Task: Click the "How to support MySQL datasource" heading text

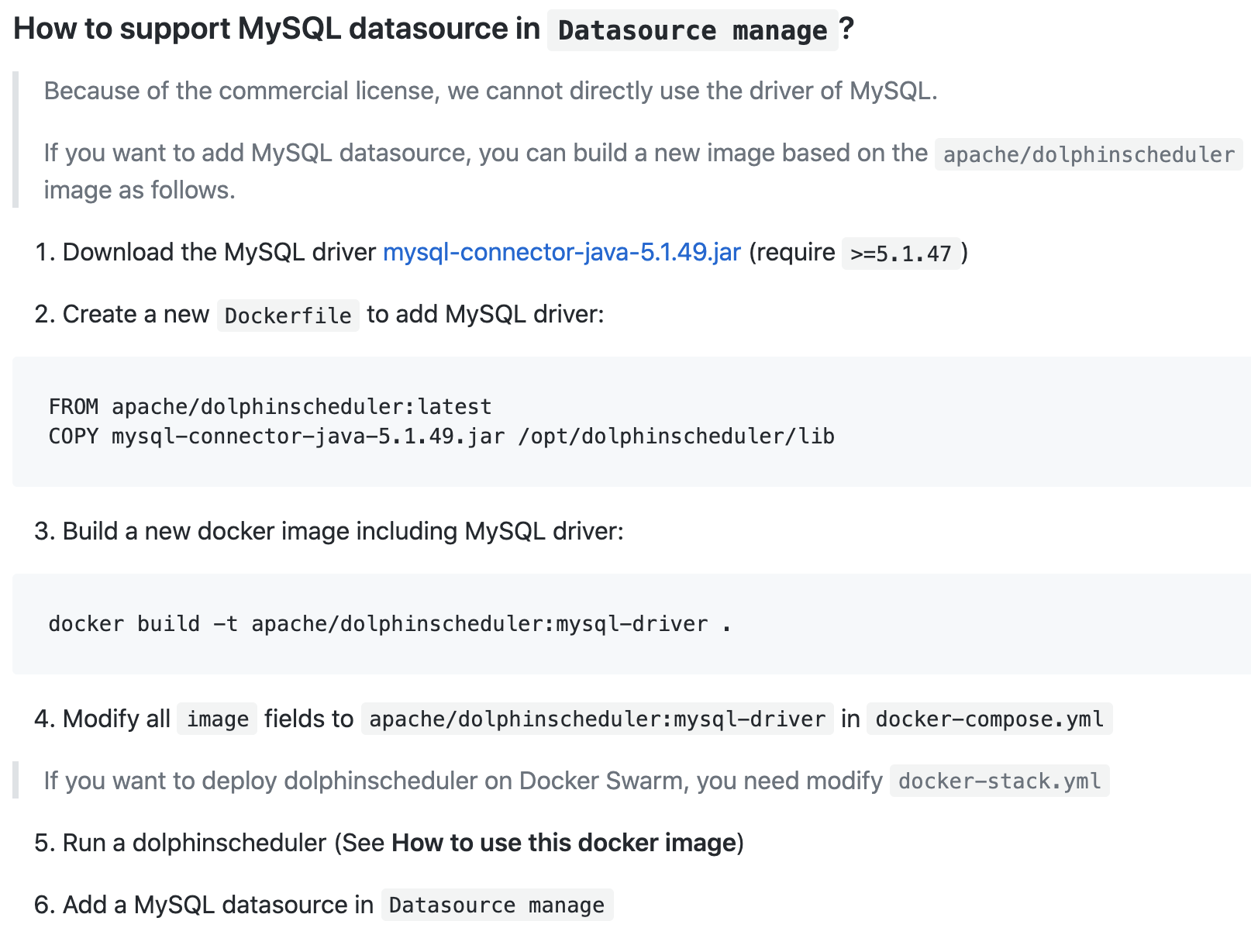Action: click(276, 29)
